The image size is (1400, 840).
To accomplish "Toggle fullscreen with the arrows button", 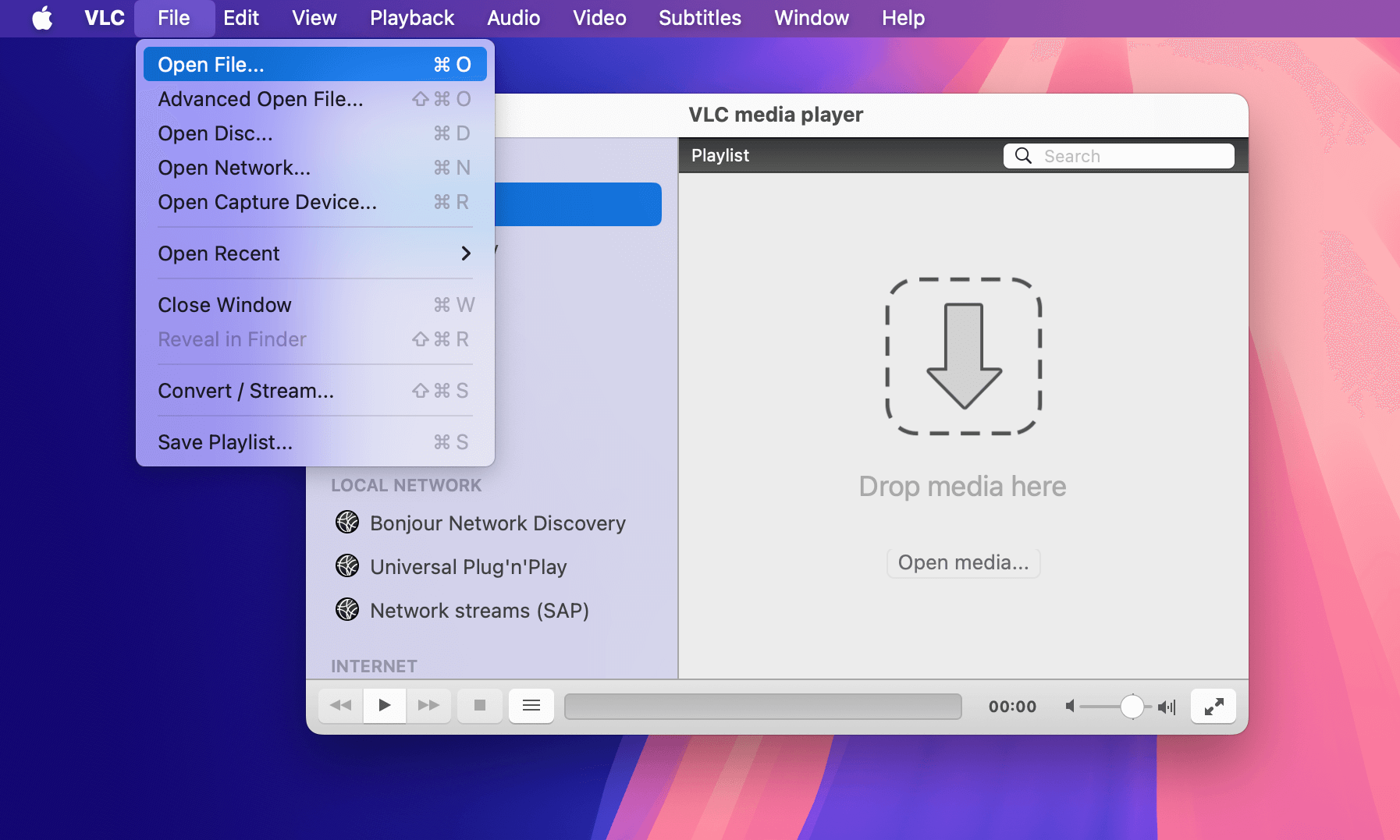I will point(1213,706).
